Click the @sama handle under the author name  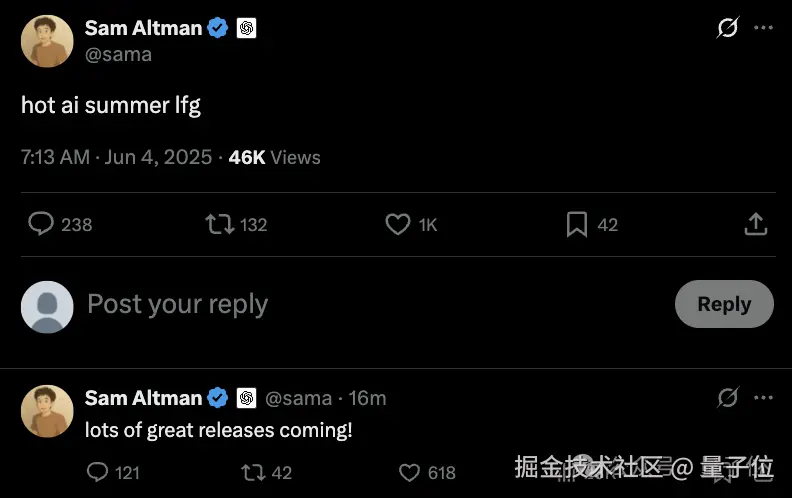pos(118,54)
